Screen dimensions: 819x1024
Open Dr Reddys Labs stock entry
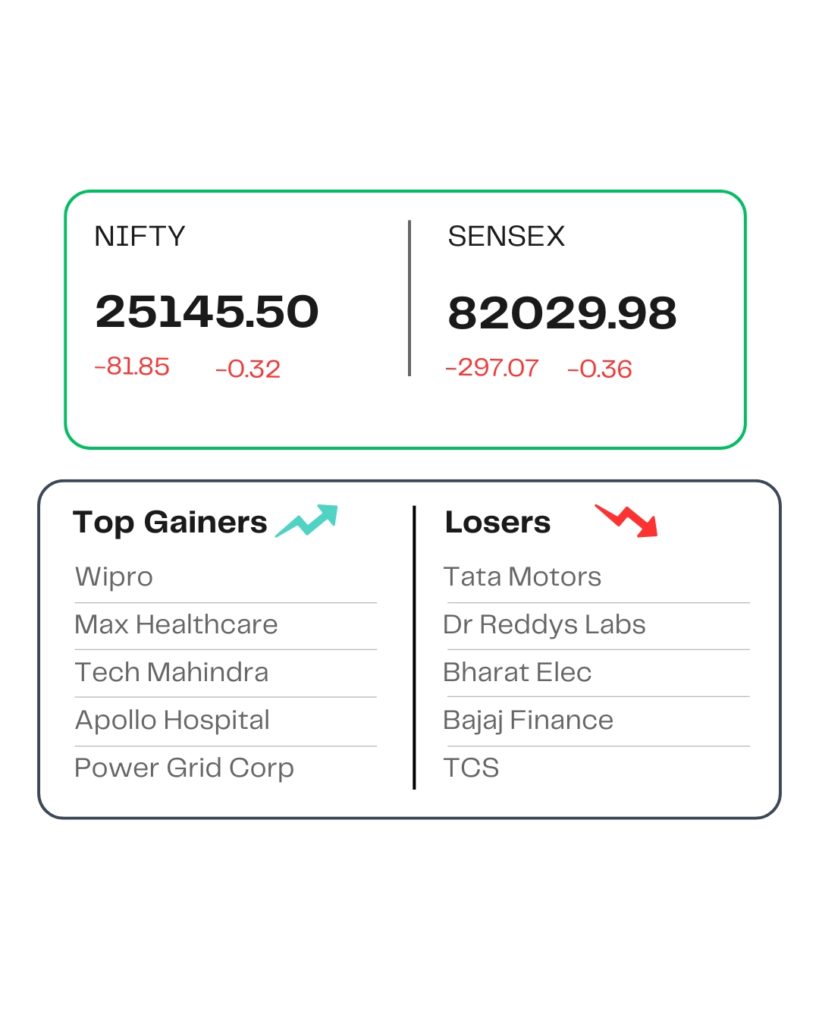pos(544,625)
